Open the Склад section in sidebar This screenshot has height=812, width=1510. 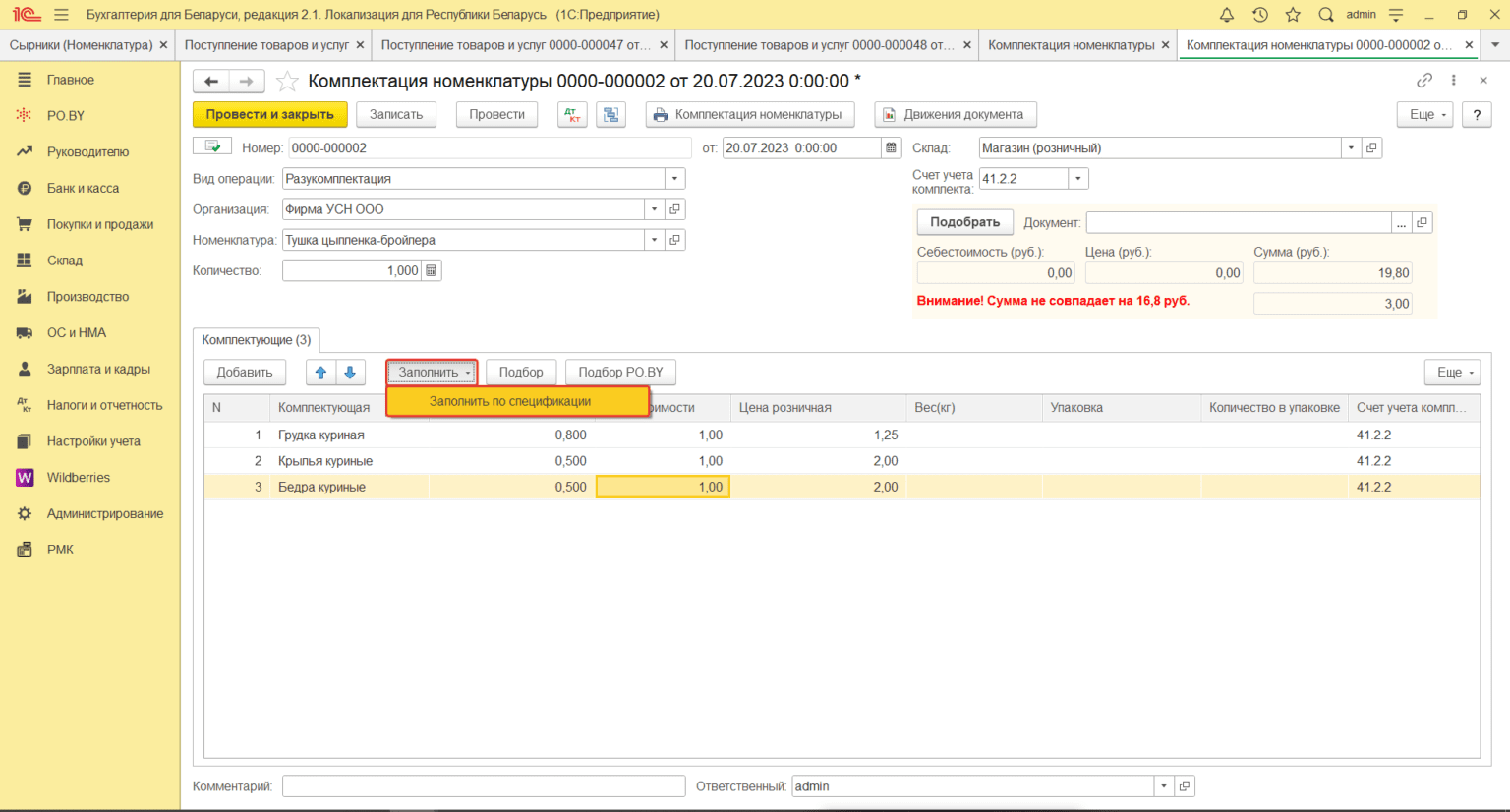click(x=65, y=261)
